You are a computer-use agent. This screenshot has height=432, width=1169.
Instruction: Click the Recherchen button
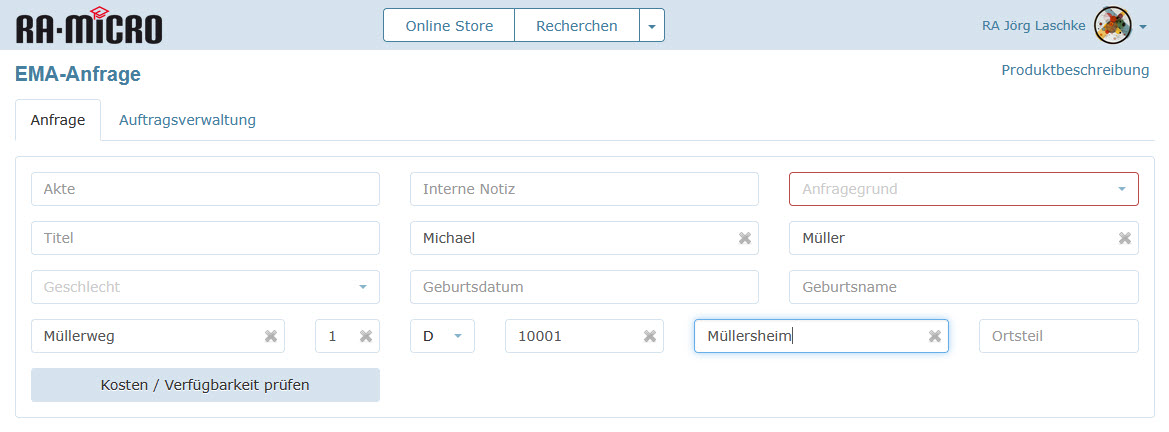tap(576, 26)
